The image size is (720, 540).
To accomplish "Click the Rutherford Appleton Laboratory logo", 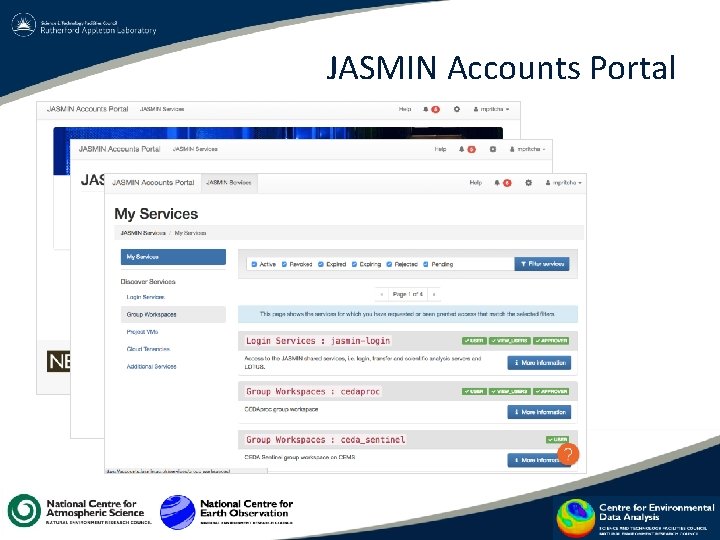I will (x=84, y=26).
